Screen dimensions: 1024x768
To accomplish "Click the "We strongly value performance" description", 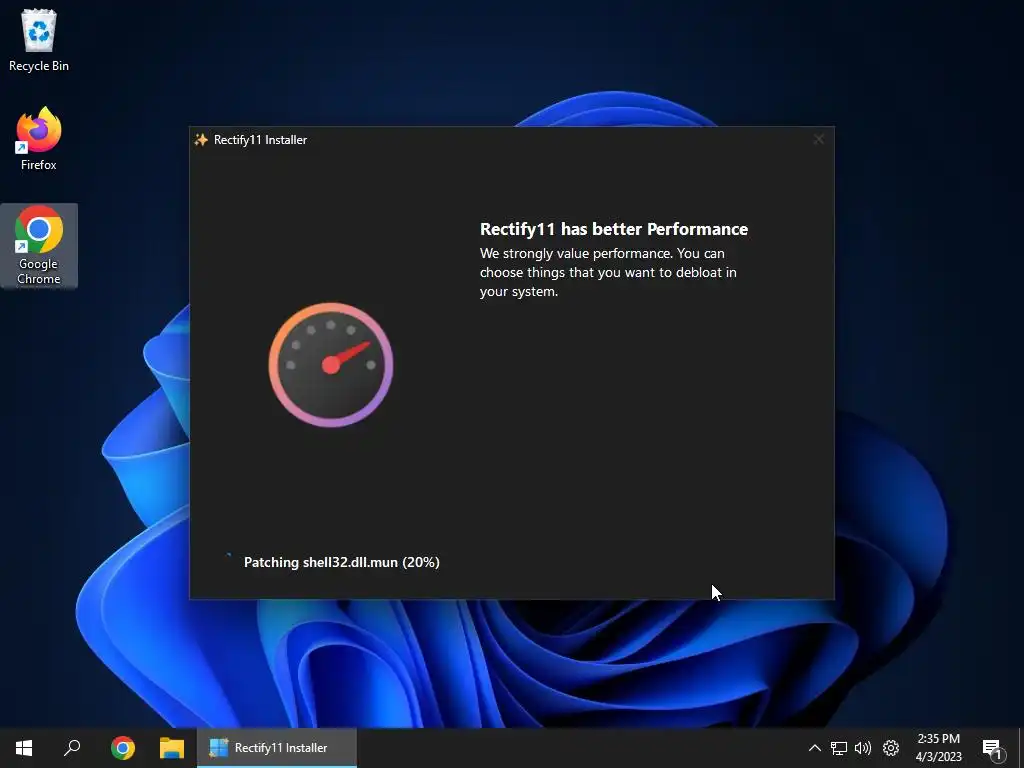I will pyautogui.click(x=608, y=272).
